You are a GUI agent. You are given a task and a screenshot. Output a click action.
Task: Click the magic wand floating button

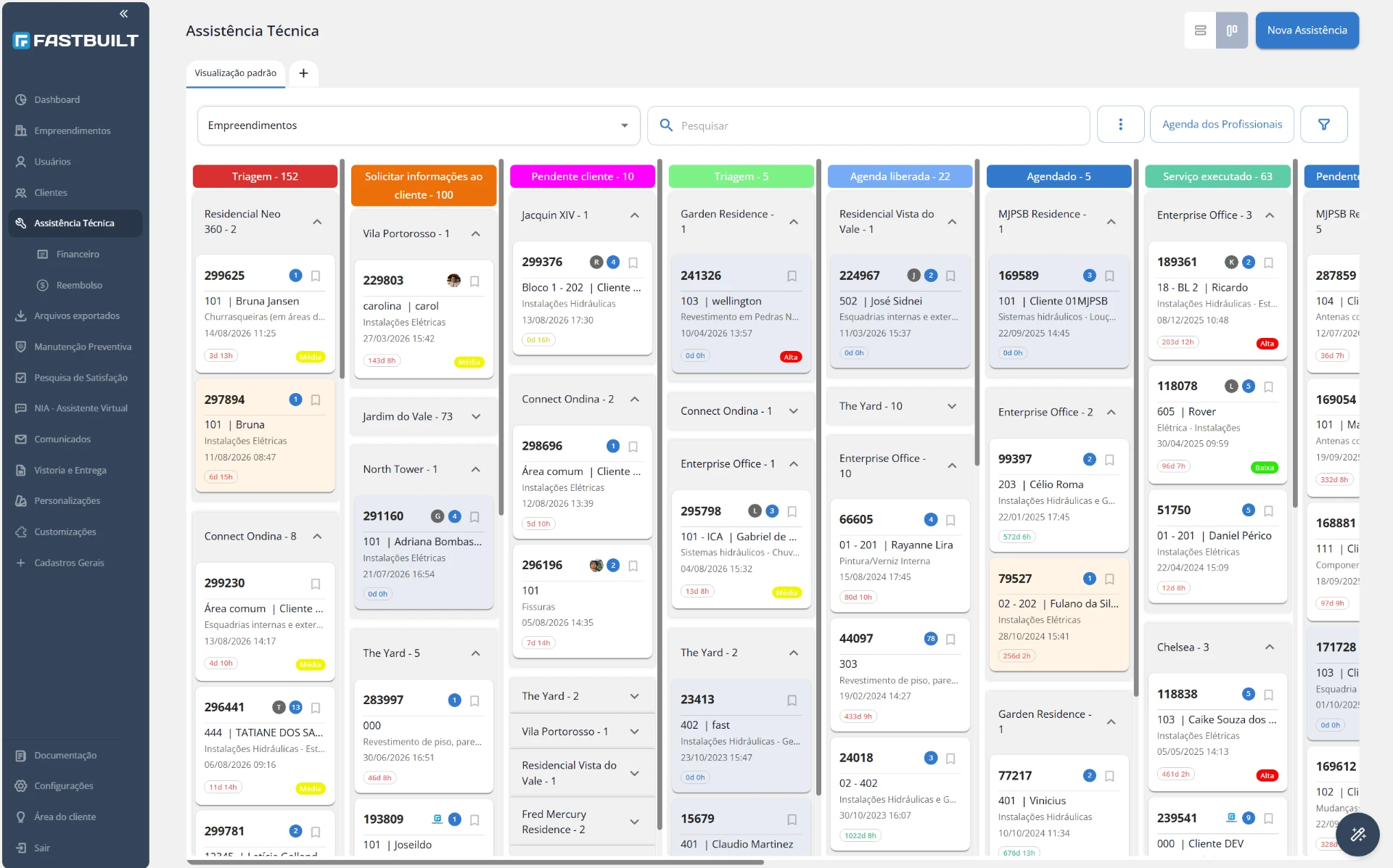1357,835
